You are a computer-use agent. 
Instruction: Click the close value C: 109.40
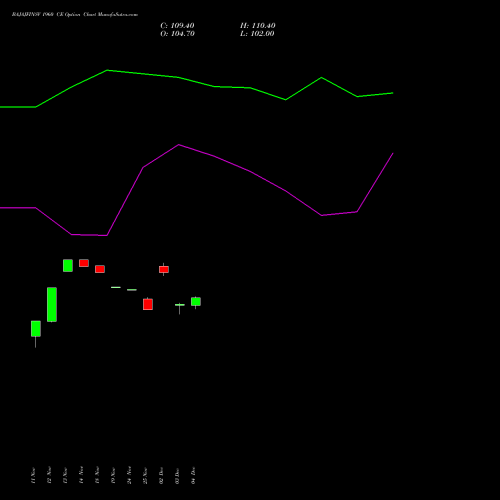pyautogui.click(x=177, y=26)
